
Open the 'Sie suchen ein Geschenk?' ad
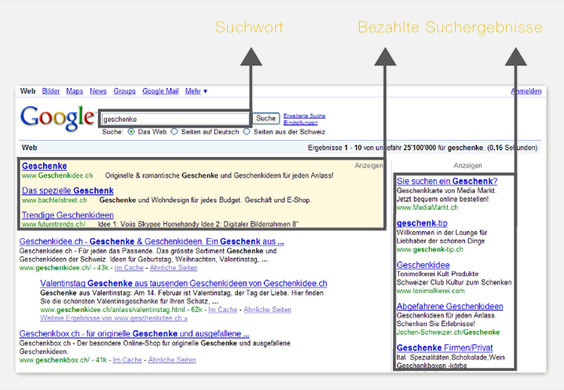pyautogui.click(x=447, y=181)
